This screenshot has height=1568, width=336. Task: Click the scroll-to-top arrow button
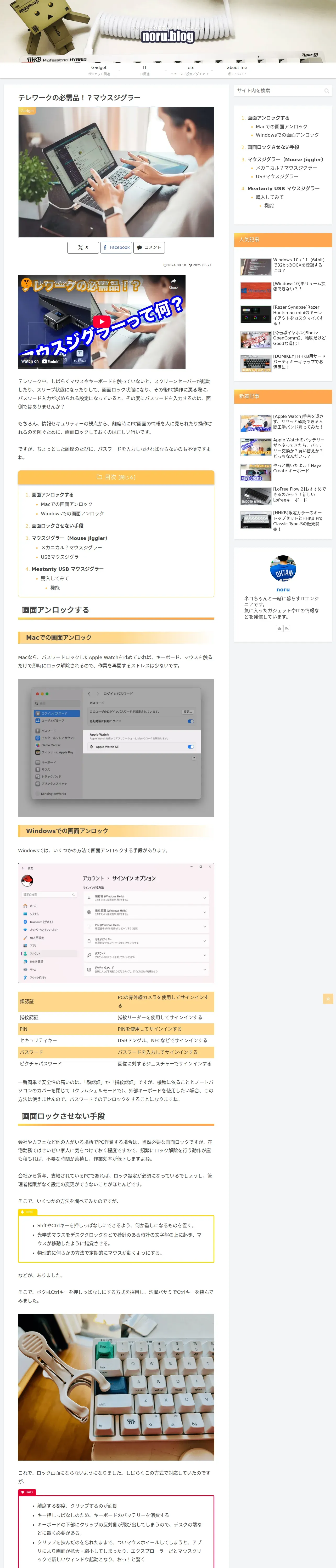coord(328,998)
